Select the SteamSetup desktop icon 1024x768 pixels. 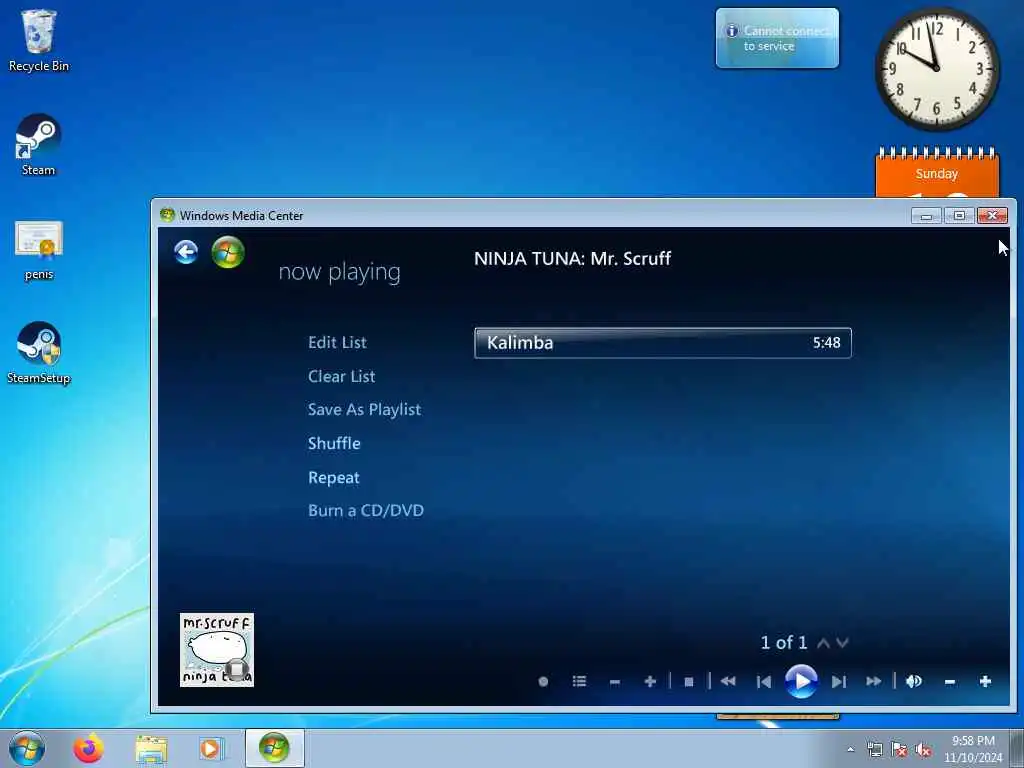pyautogui.click(x=39, y=353)
